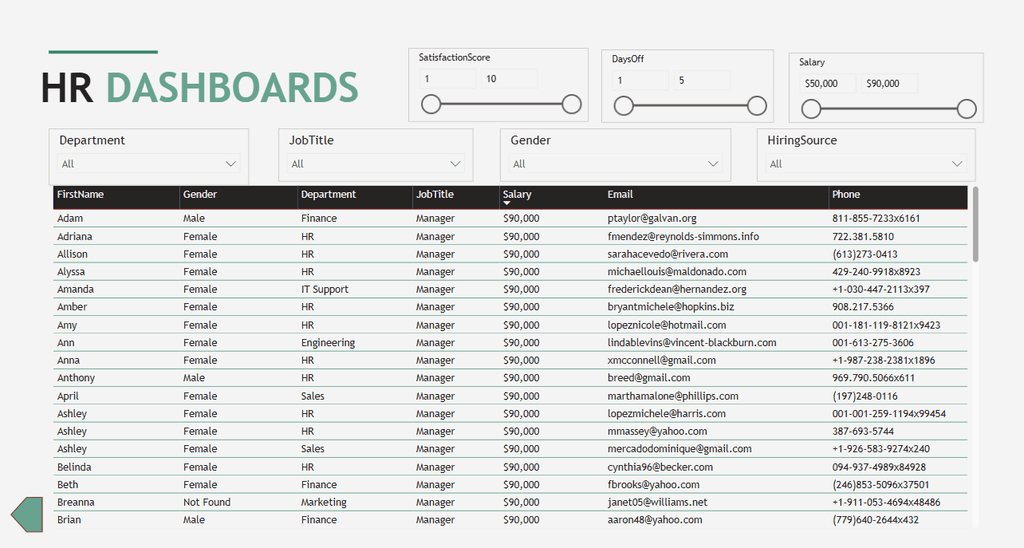Click SatisfactionScore minimum value box

[447, 79]
